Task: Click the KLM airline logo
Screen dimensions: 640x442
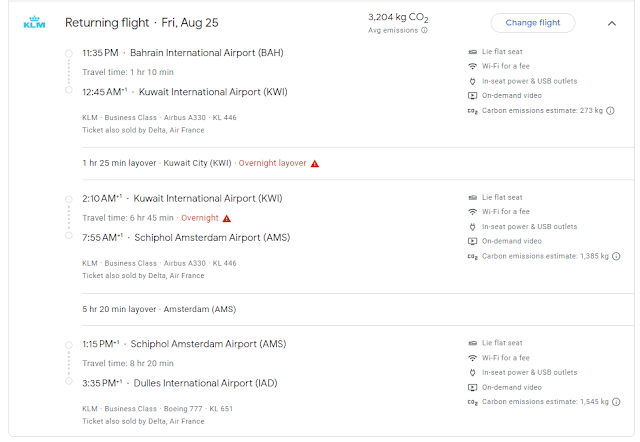Action: tap(34, 22)
